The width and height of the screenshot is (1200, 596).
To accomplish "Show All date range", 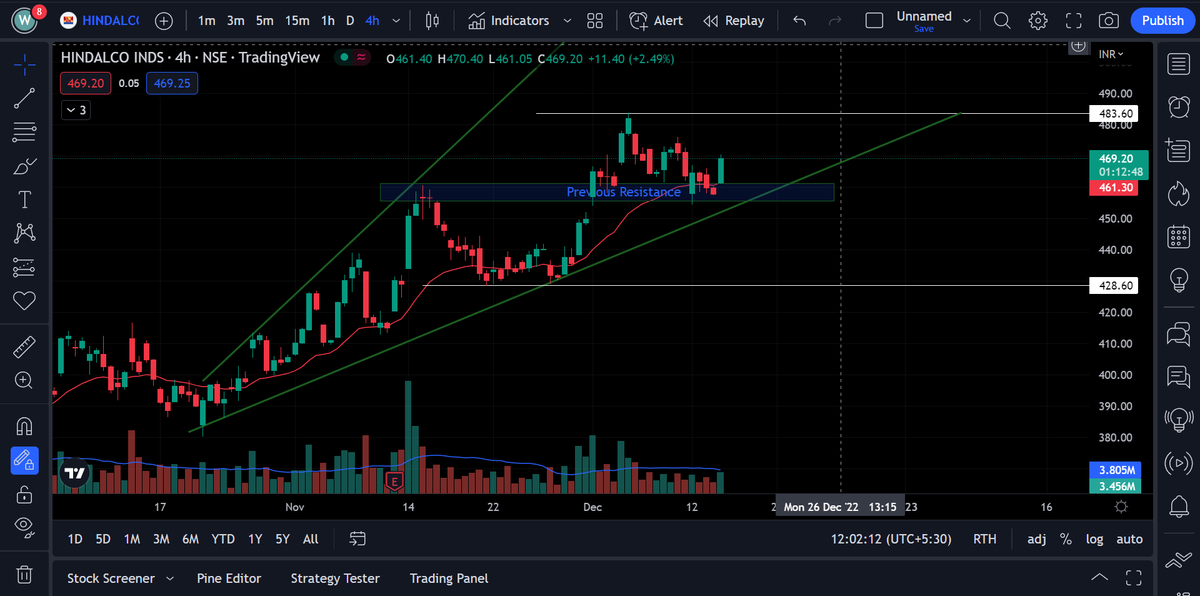I will 311,539.
